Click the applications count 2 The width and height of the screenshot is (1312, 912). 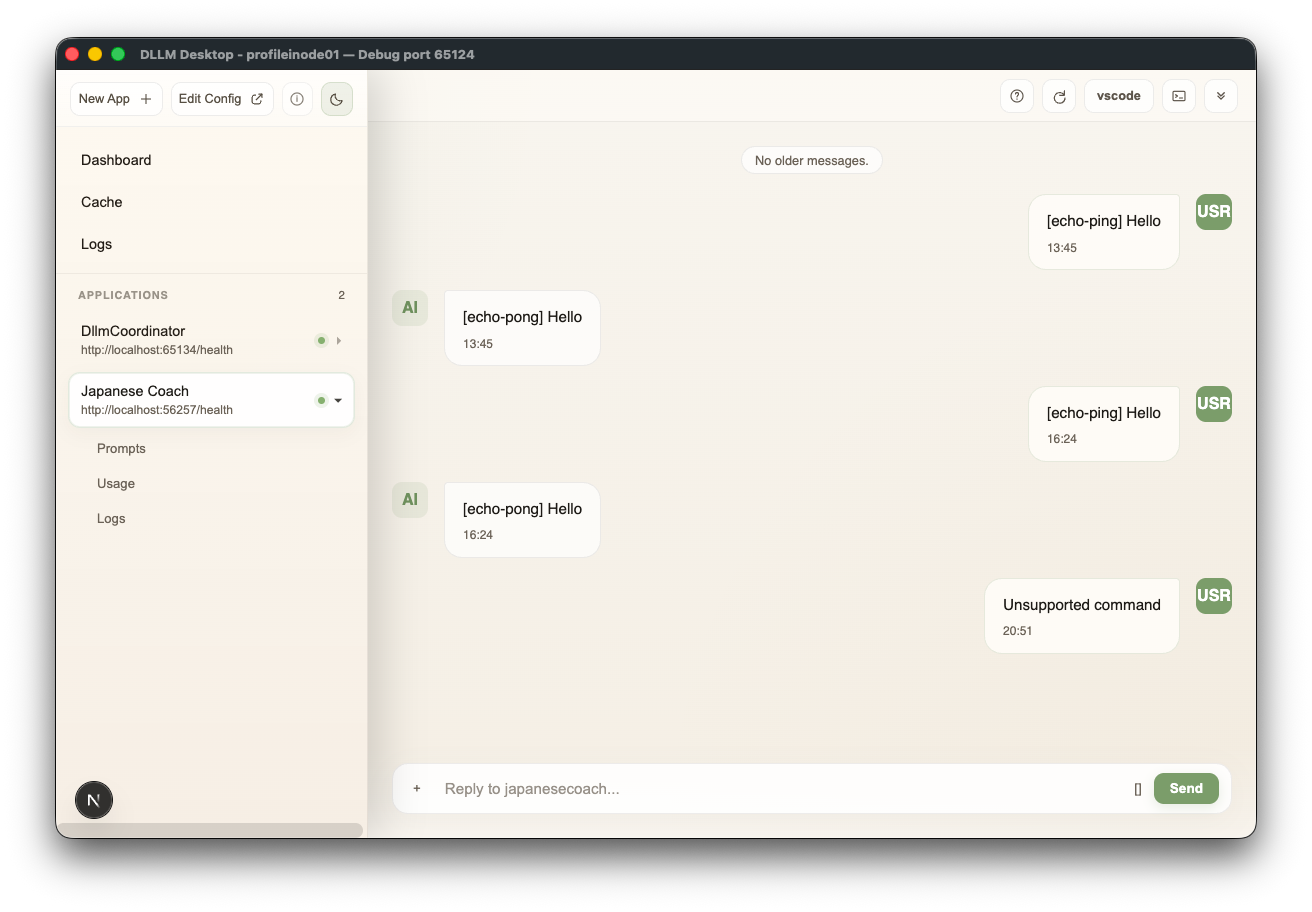coord(341,295)
